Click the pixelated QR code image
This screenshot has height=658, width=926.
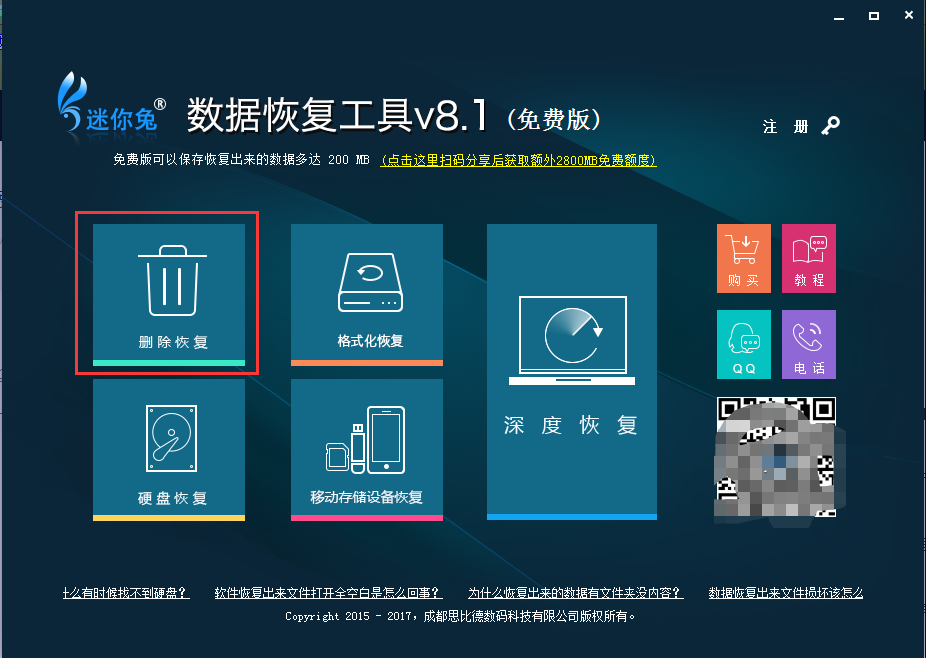777,458
